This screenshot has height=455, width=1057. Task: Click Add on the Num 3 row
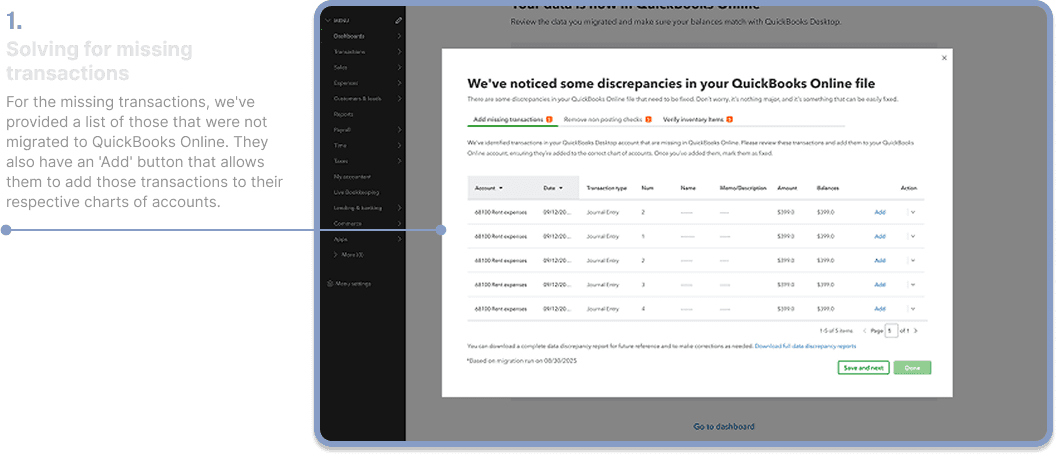tap(880, 284)
